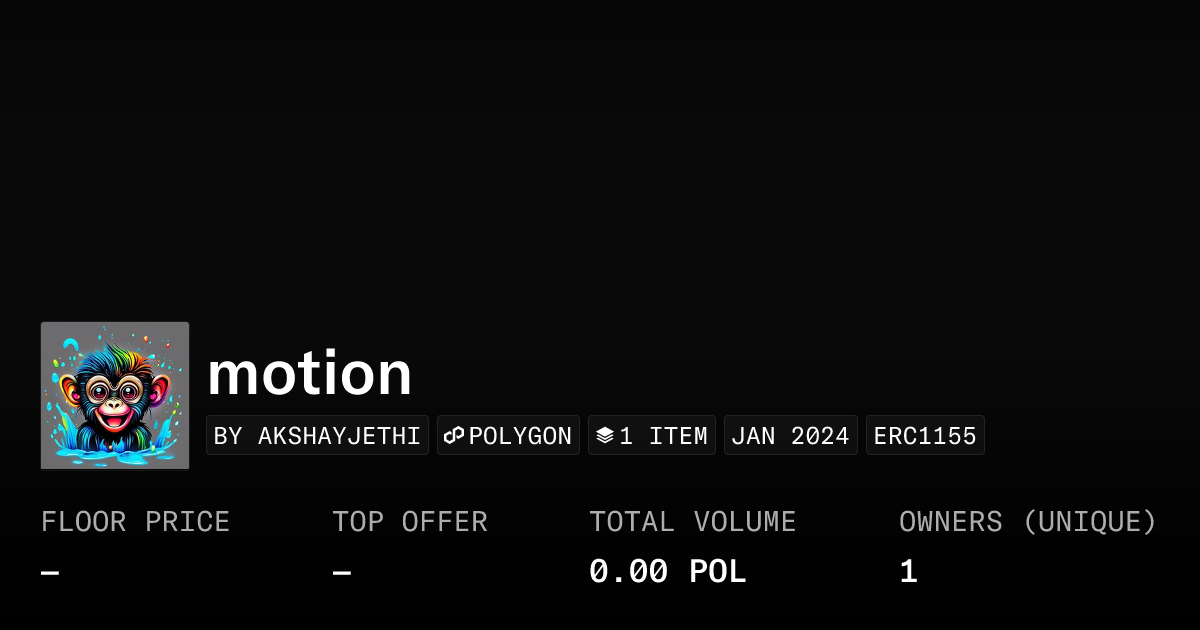Click the stacked layers icon beside 1 ITEM
Viewport: 1200px width, 630px height.
point(604,436)
